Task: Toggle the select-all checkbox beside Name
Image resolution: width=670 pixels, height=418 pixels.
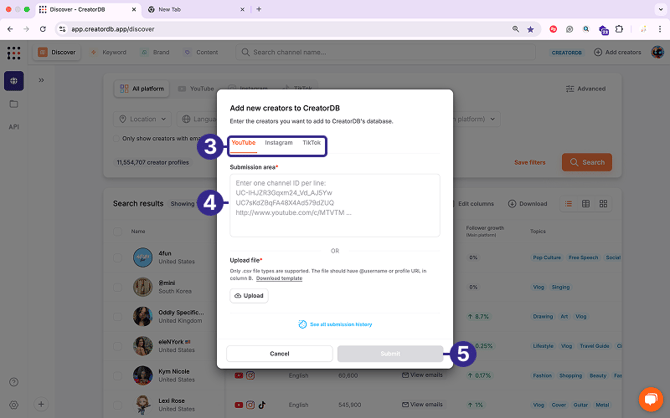Action: tap(117, 231)
